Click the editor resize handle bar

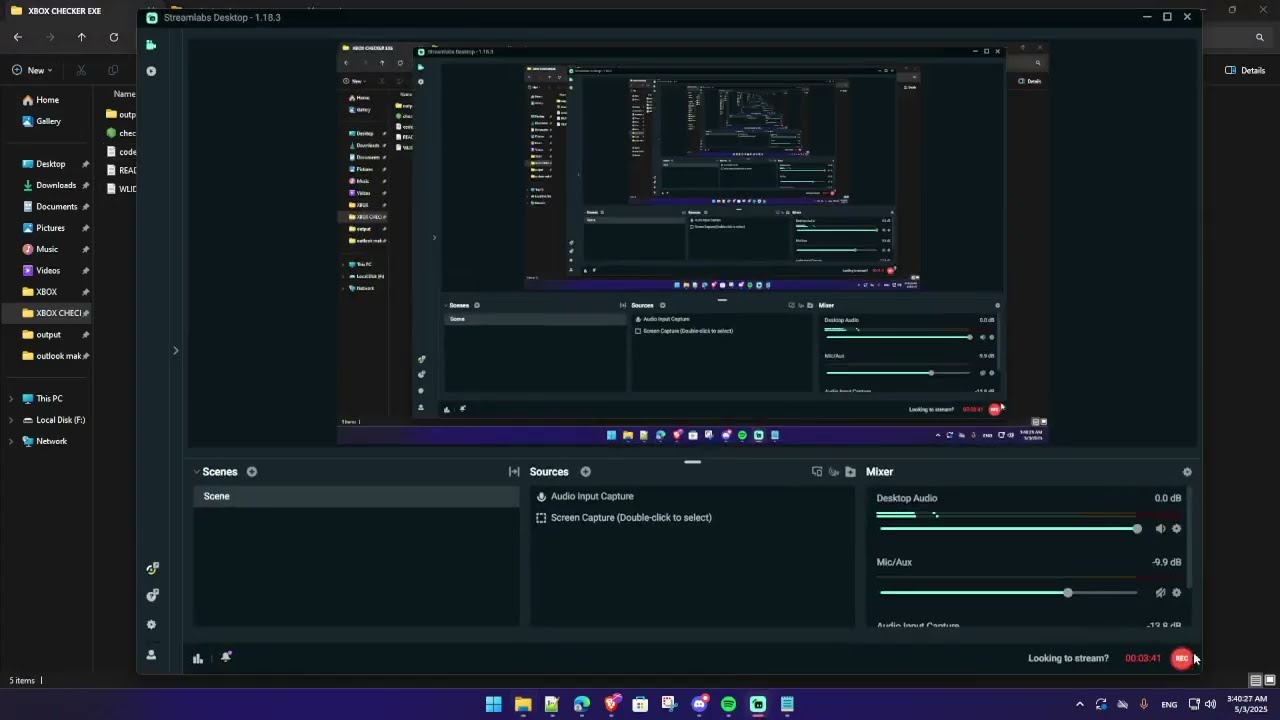(x=692, y=462)
